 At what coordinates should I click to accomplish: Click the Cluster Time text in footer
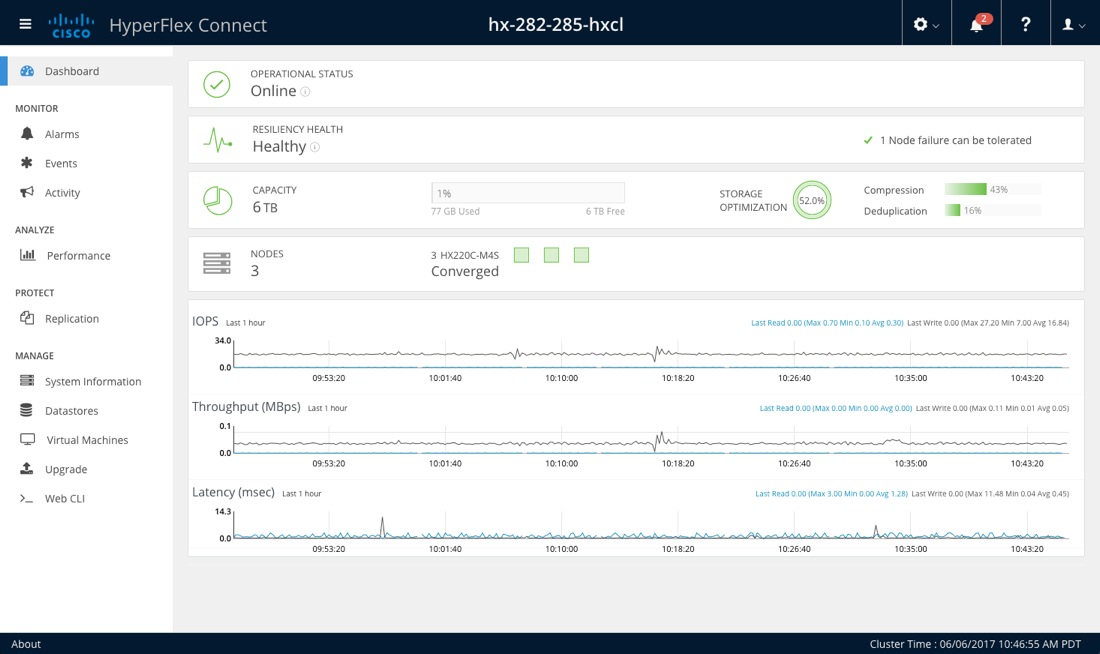pyautogui.click(x=975, y=643)
